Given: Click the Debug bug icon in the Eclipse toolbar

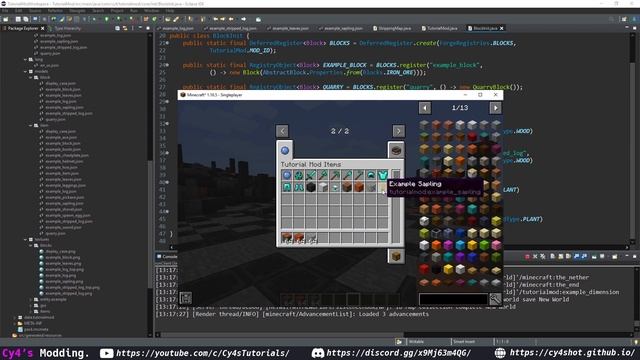Looking at the screenshot, I should coord(94,19).
